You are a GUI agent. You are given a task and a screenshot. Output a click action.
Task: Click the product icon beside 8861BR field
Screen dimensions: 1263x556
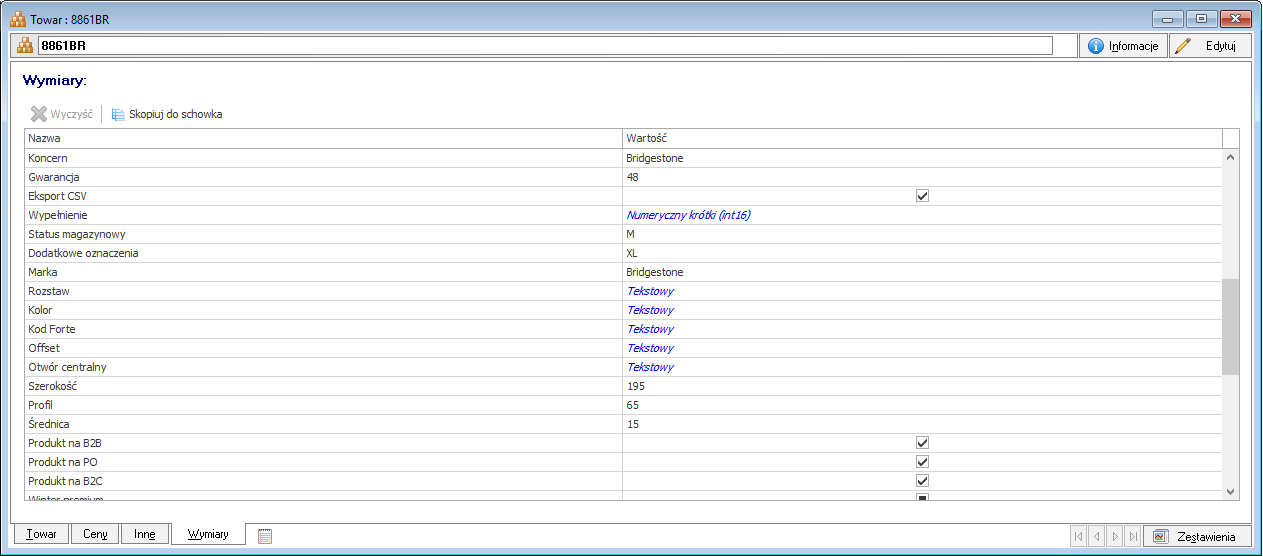coord(25,46)
